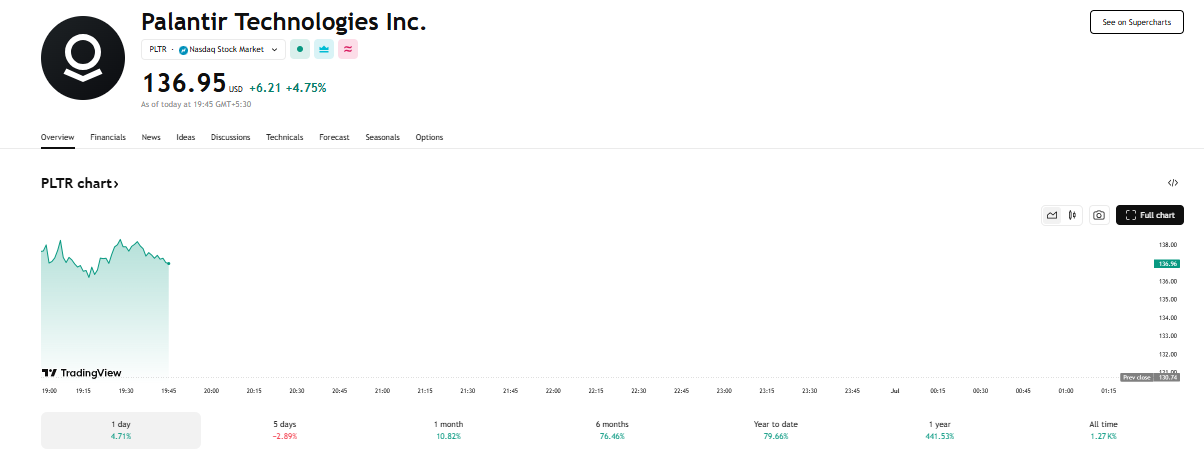Click the Palantir company logo
This screenshot has height=467, width=1204.
click(x=83, y=58)
